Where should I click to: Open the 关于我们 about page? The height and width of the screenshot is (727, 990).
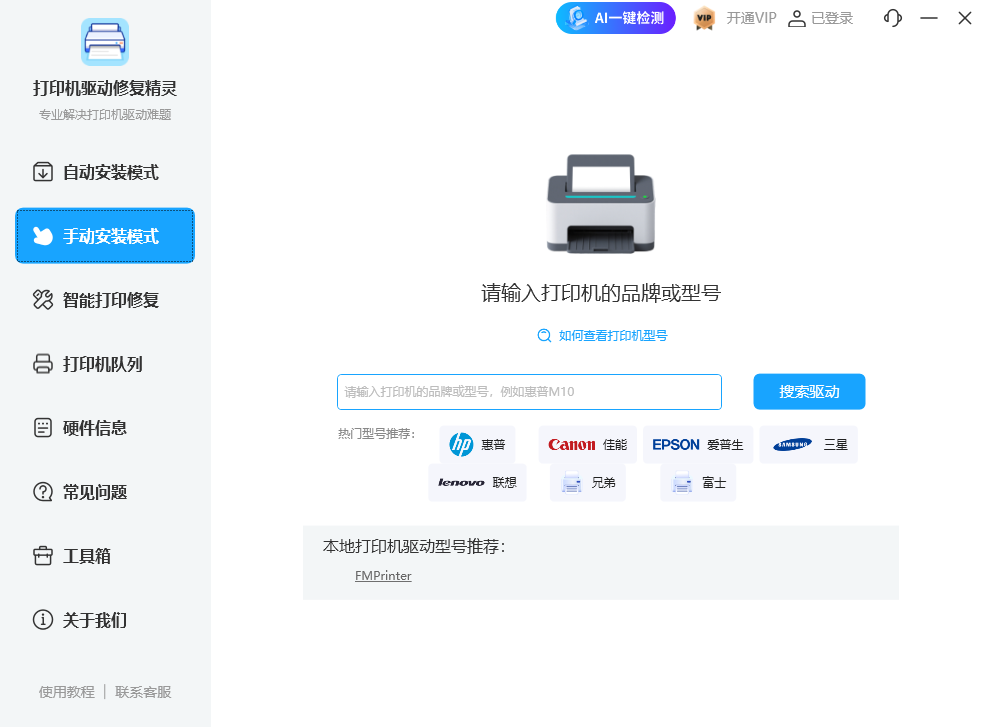[x=104, y=620]
